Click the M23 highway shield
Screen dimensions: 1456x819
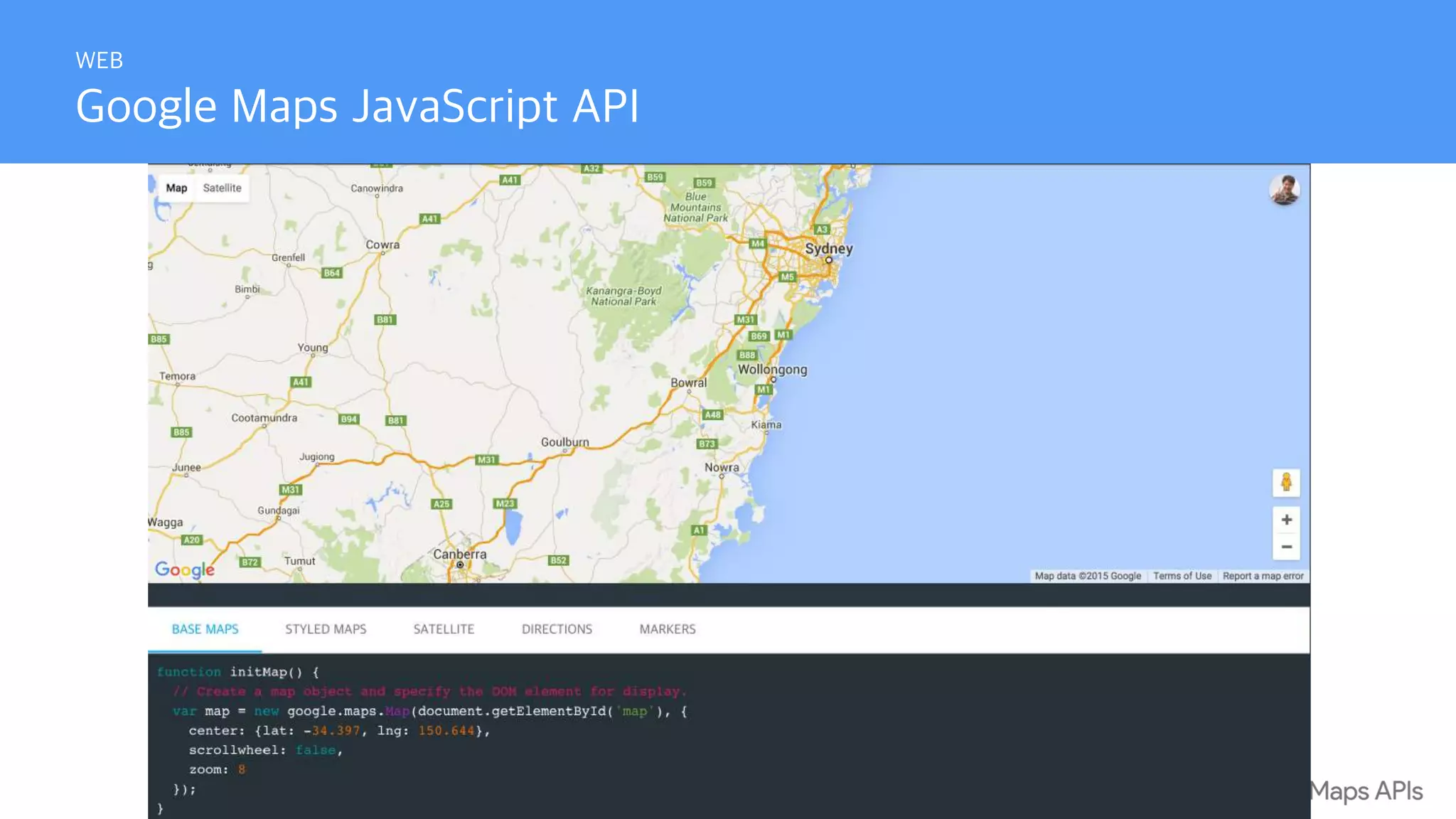point(505,503)
